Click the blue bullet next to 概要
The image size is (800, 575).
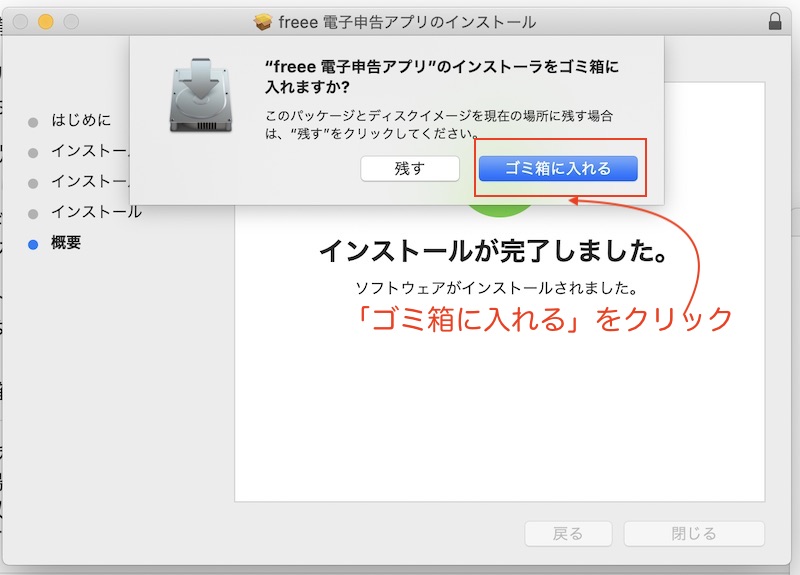click(33, 244)
